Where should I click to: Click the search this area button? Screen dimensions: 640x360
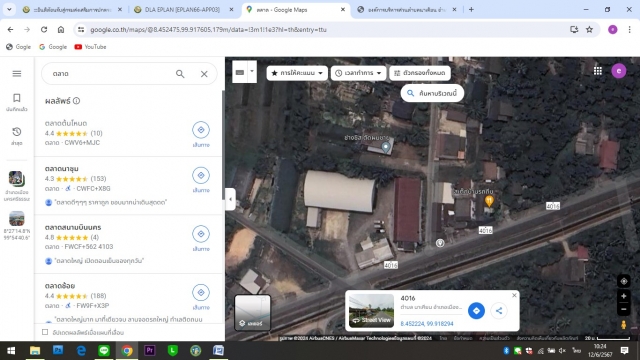pos(432,93)
